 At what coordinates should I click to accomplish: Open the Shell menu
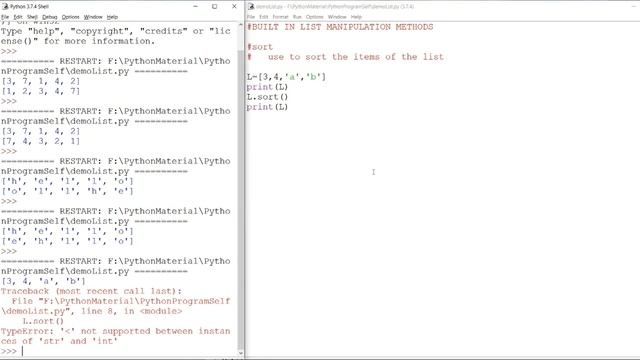pyautogui.click(x=32, y=17)
